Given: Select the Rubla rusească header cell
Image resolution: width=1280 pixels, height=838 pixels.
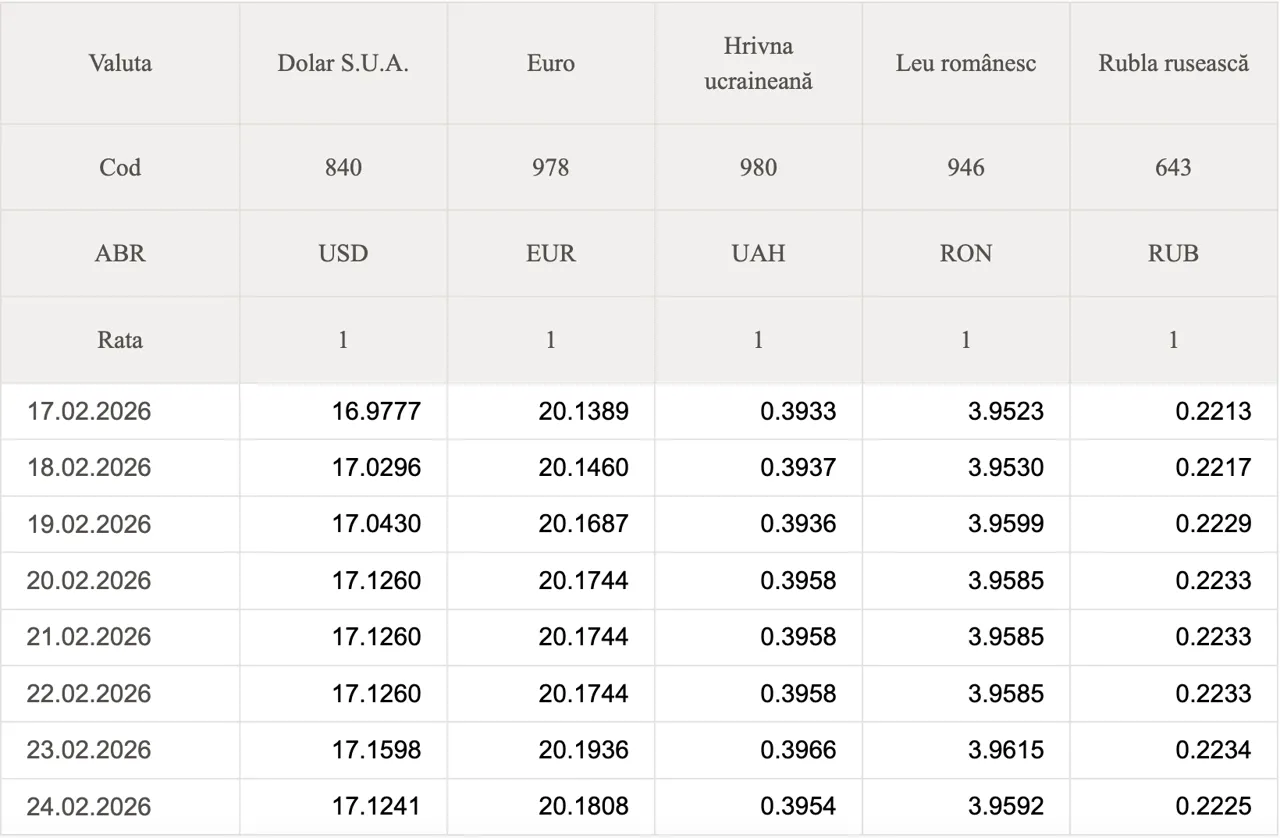Looking at the screenshot, I should (1173, 63).
